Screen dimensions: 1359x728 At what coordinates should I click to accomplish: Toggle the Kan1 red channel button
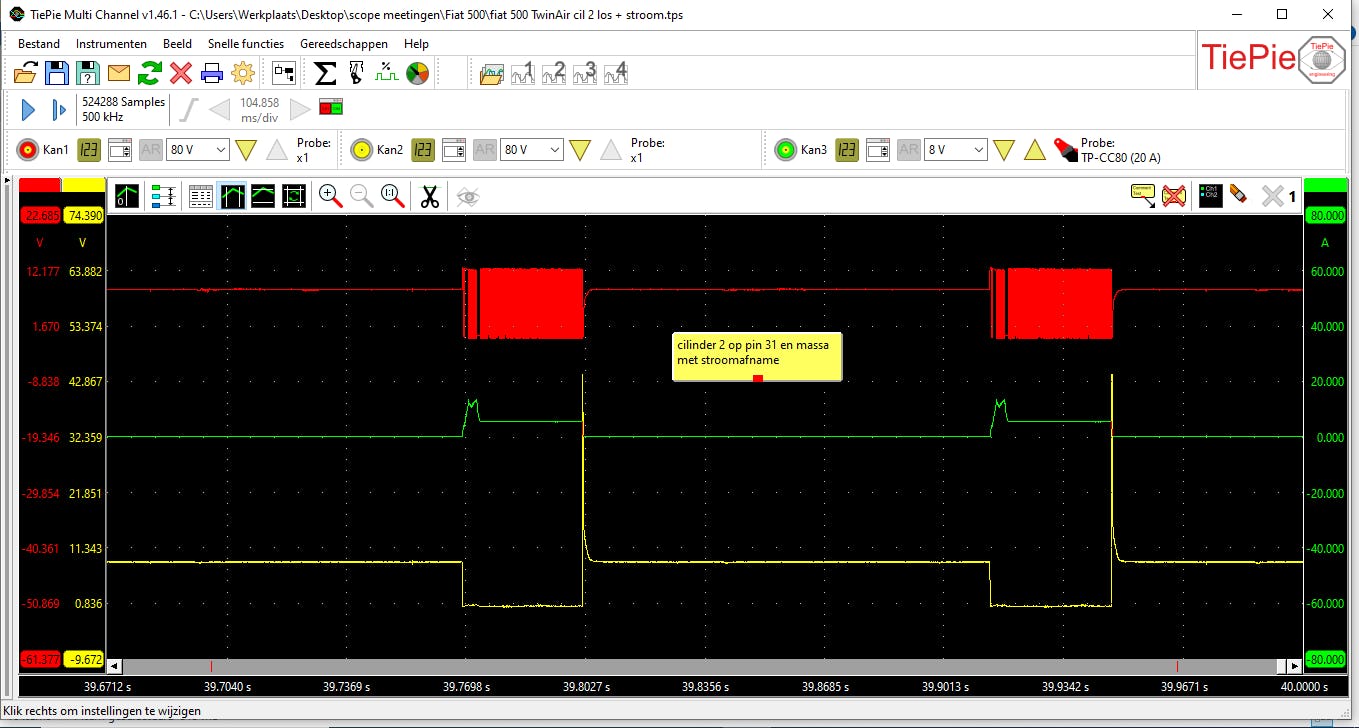pyautogui.click(x=28, y=151)
